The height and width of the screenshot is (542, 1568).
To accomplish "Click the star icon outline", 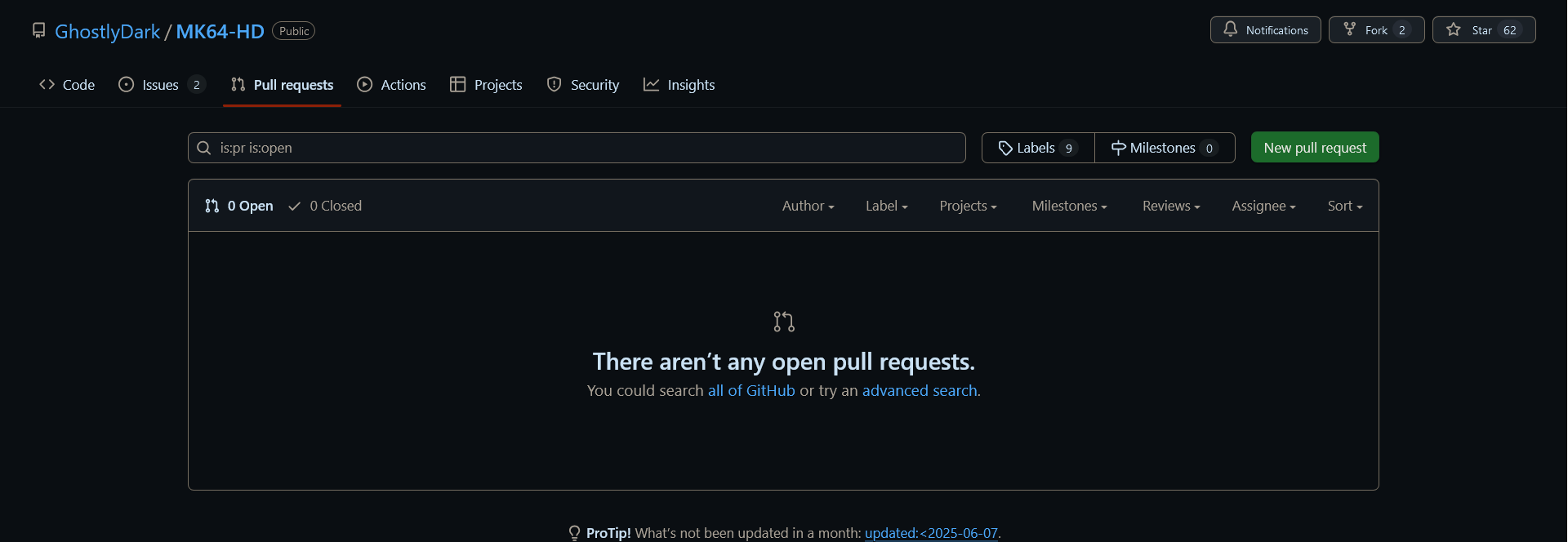I will coord(1453,29).
